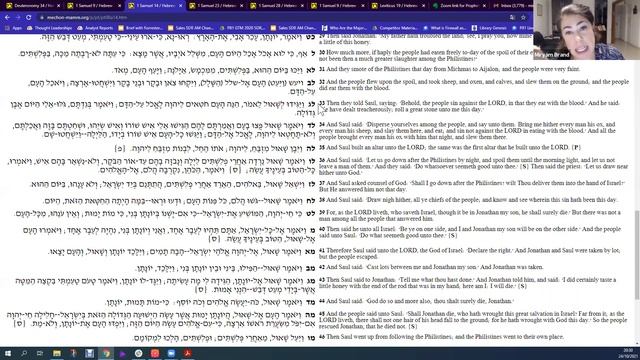Open the Analyst Reports bookmark
The height and width of the screenshot is (360, 640).
coord(95,28)
